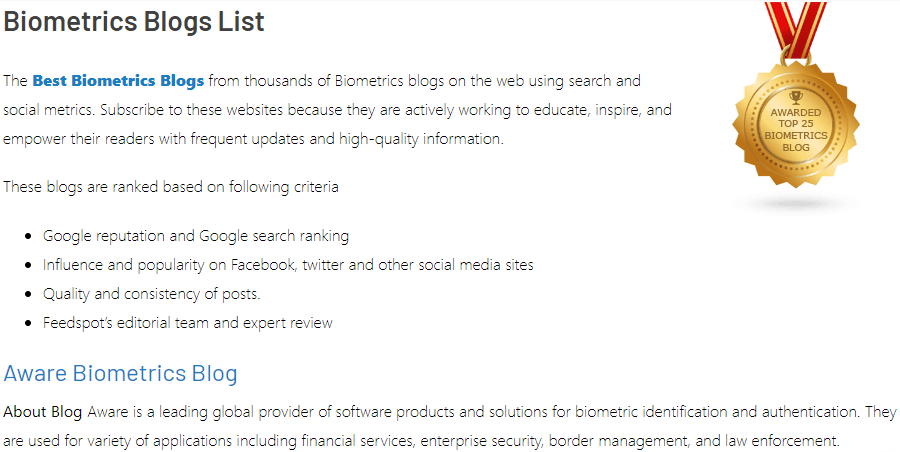Click the "Quality and consistency of posts" bullet
The width and height of the screenshot is (900, 452).
[151, 294]
